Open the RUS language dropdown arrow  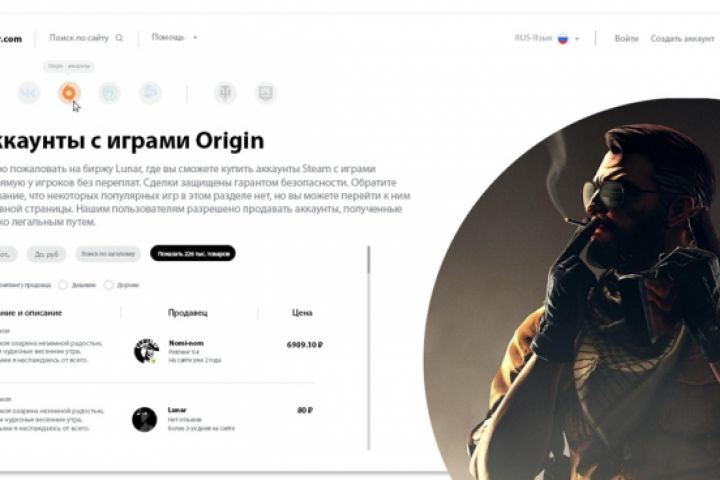[x=577, y=39]
